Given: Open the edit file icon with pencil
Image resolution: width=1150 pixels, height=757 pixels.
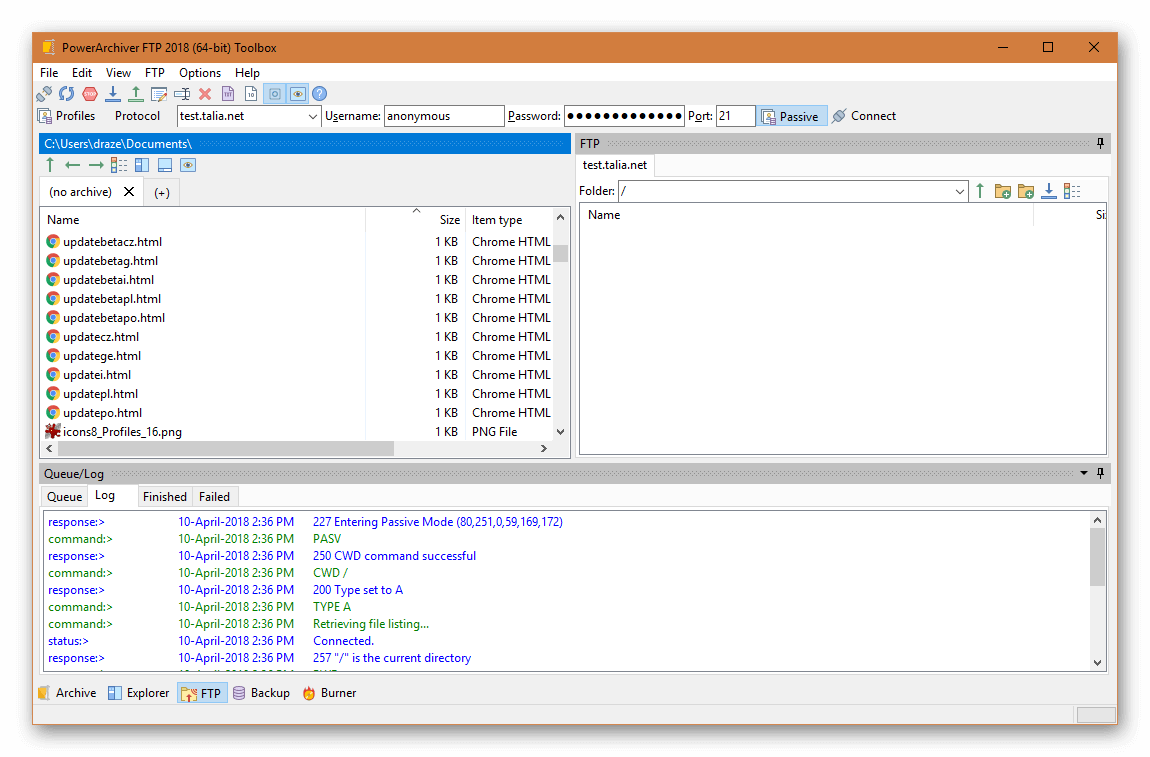Looking at the screenshot, I should point(159,94).
